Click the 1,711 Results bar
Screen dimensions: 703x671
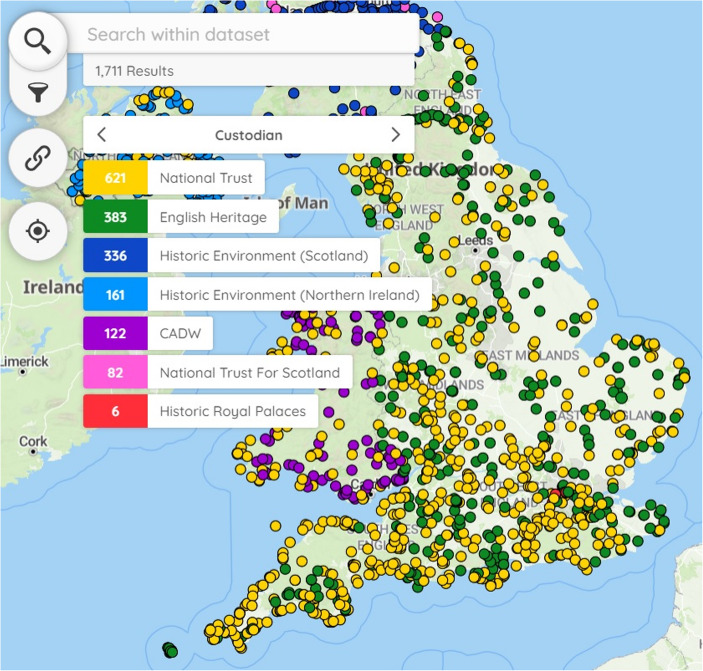tap(249, 71)
